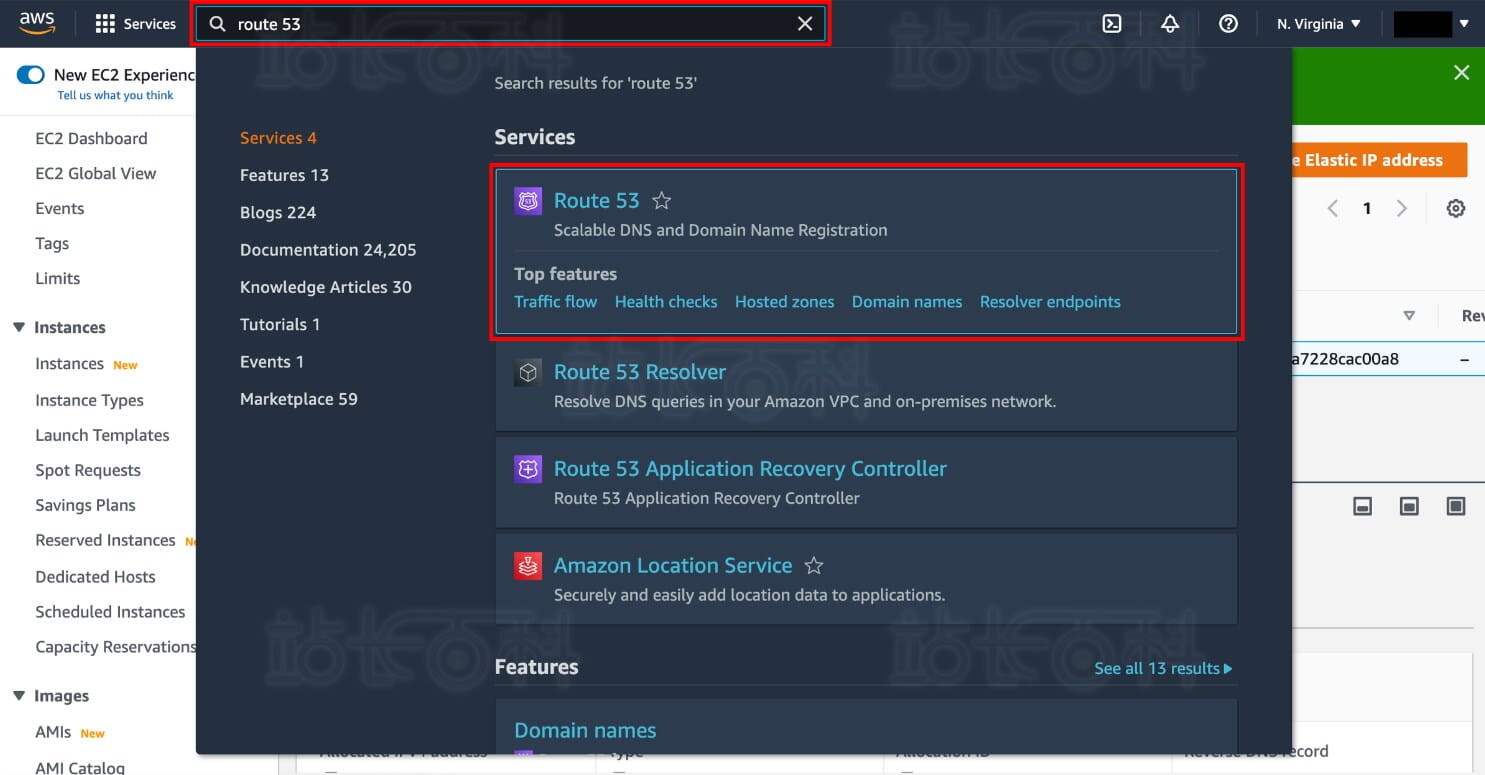Open Savings Plans in the sidebar

click(x=85, y=505)
